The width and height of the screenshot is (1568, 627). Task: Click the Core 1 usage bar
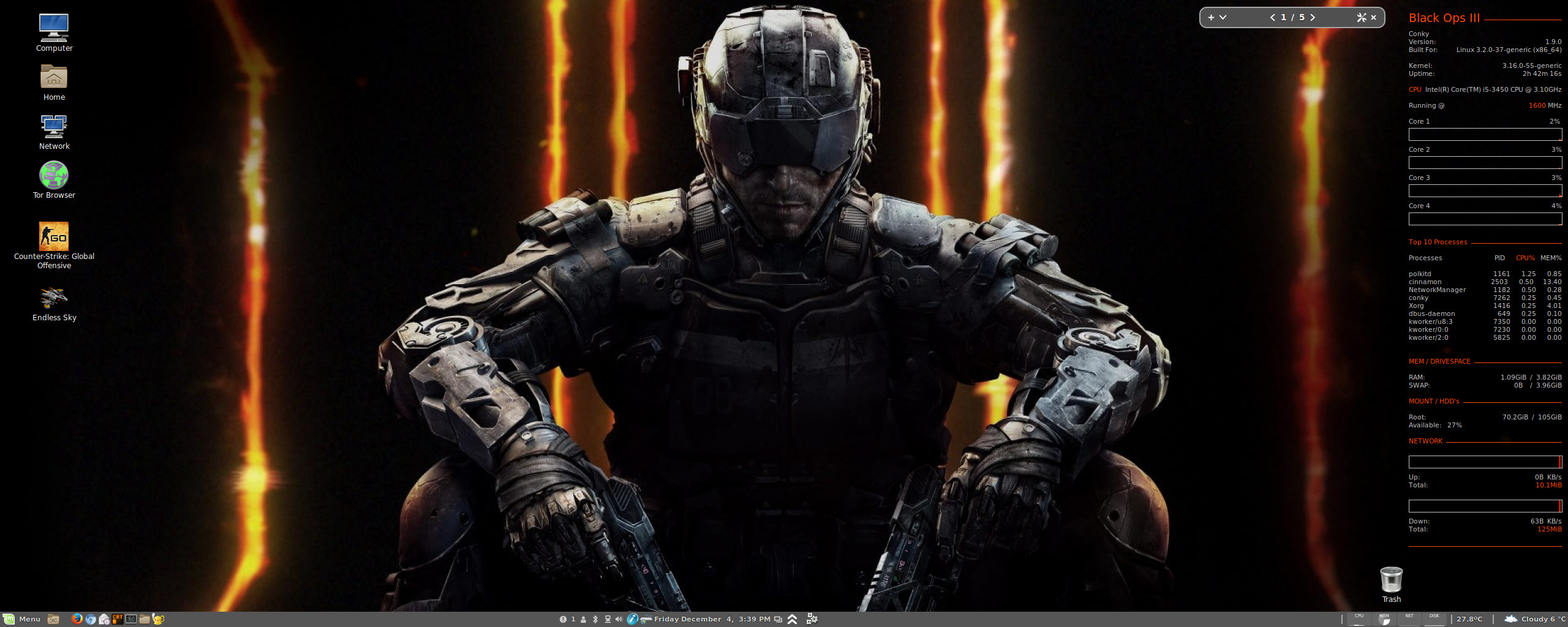coord(1485,134)
